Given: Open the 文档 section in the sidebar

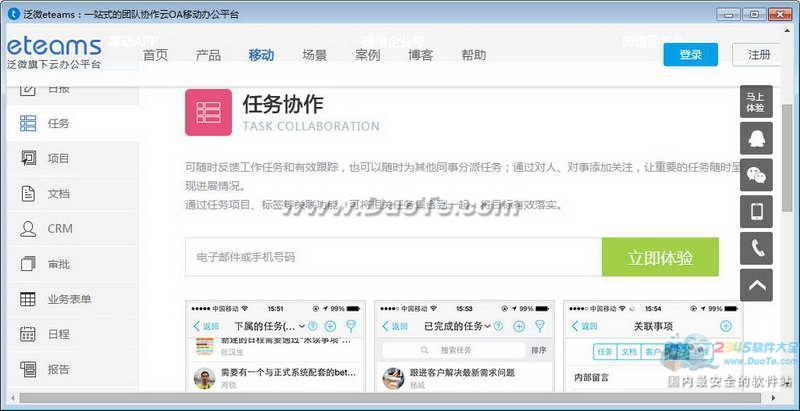Looking at the screenshot, I should pyautogui.click(x=72, y=194).
